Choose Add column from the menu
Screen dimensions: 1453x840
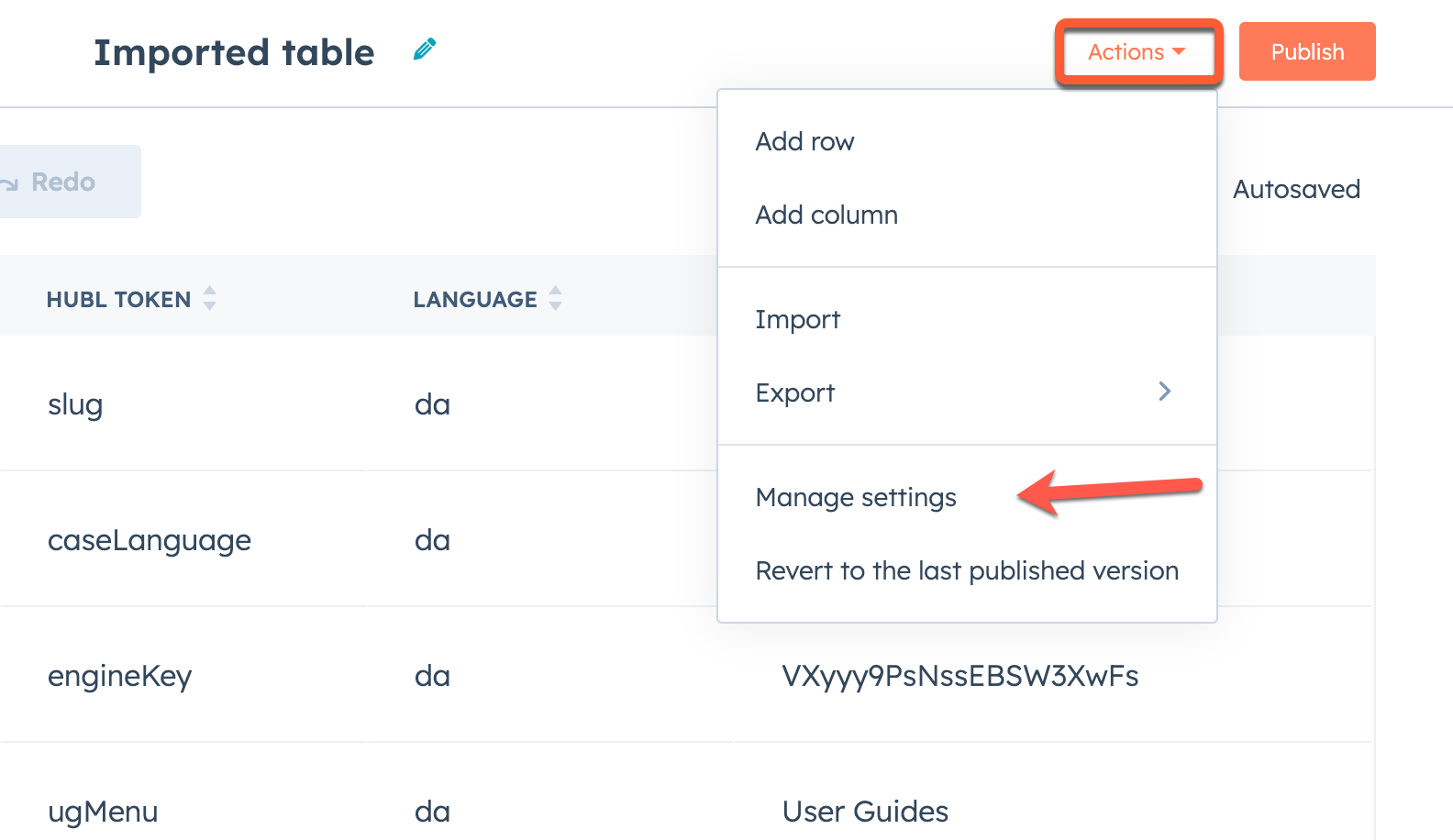point(967,215)
